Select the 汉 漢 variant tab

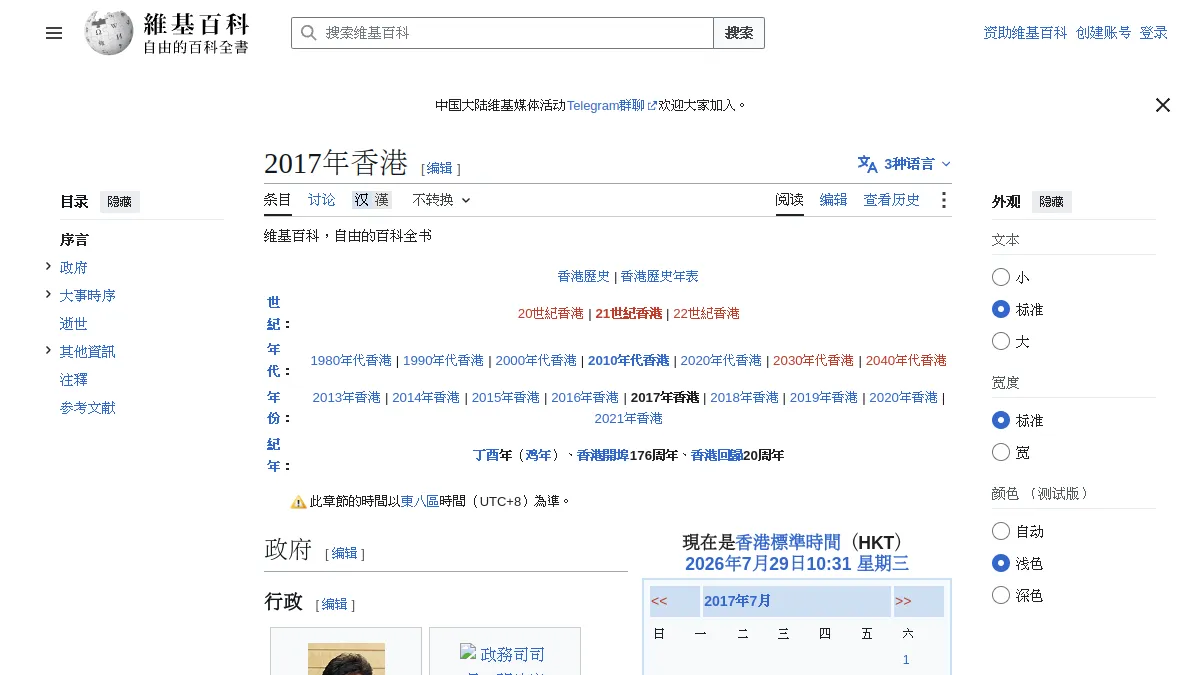371,200
